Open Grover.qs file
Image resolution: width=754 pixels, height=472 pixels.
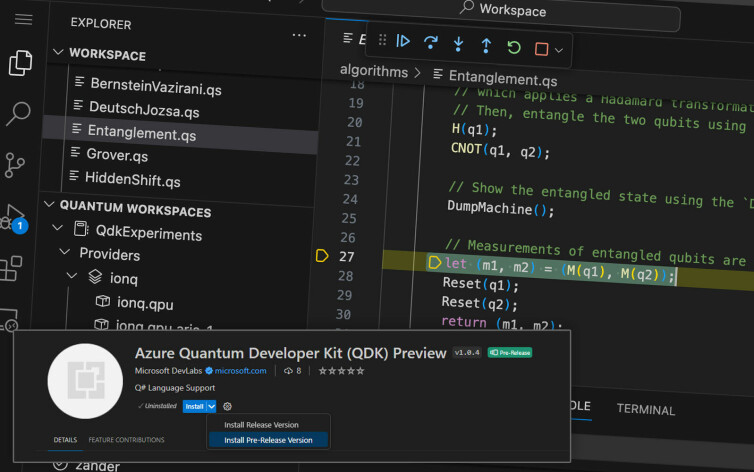pos(117,155)
